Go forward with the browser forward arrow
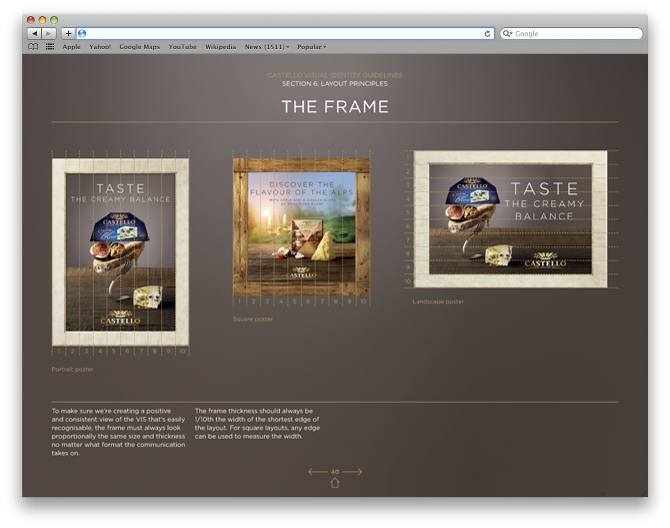The image size is (670, 528). point(49,33)
